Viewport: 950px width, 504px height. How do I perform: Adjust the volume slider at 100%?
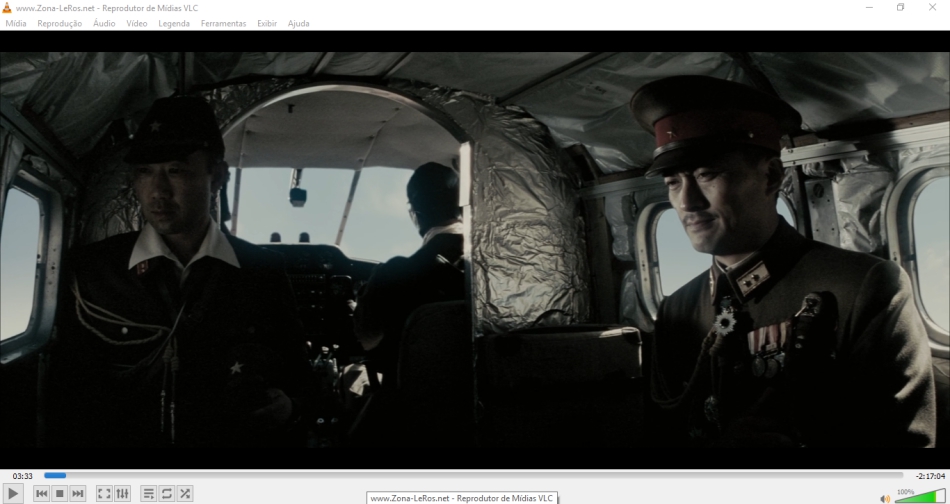pyautogui.click(x=920, y=496)
